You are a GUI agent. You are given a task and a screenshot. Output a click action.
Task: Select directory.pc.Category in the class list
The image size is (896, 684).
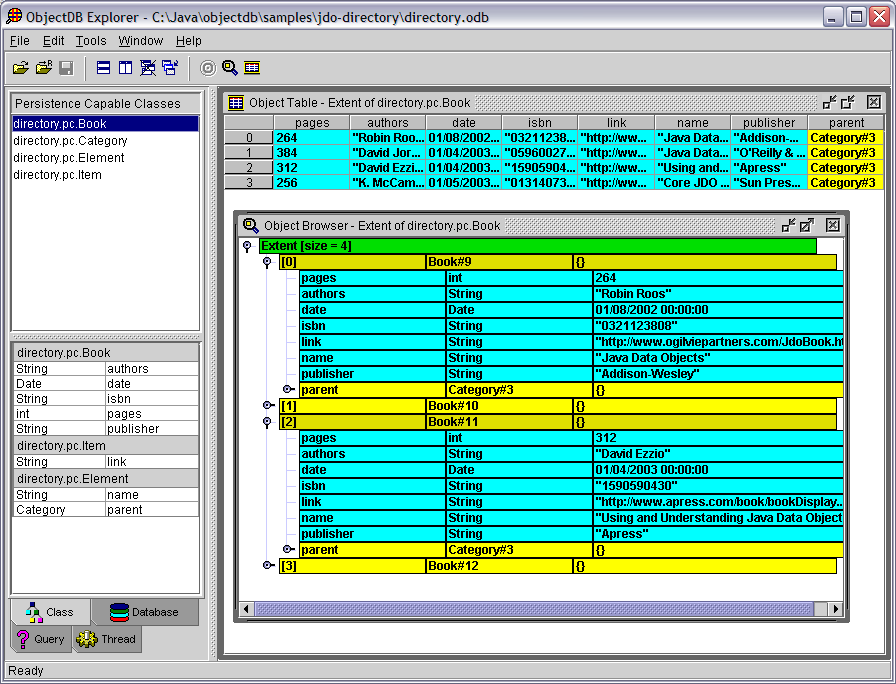pos(70,141)
